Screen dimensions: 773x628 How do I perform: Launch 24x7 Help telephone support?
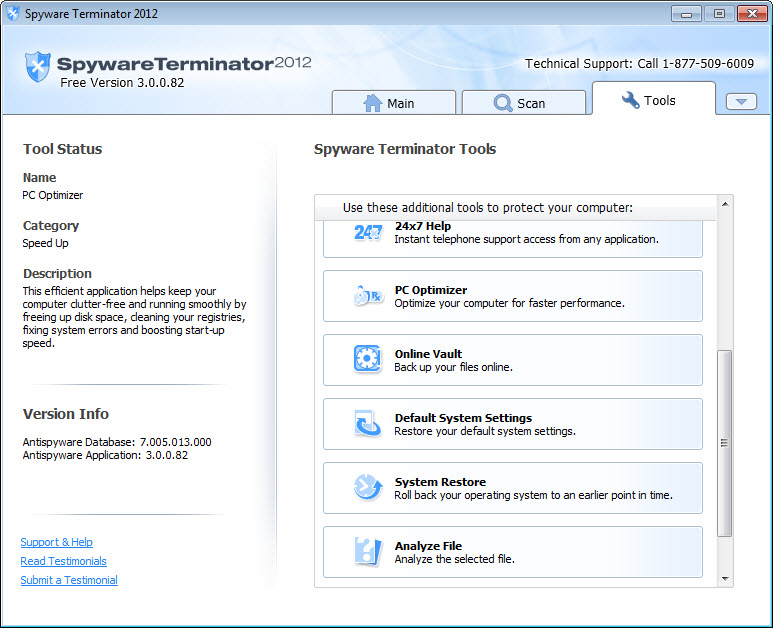pos(513,239)
